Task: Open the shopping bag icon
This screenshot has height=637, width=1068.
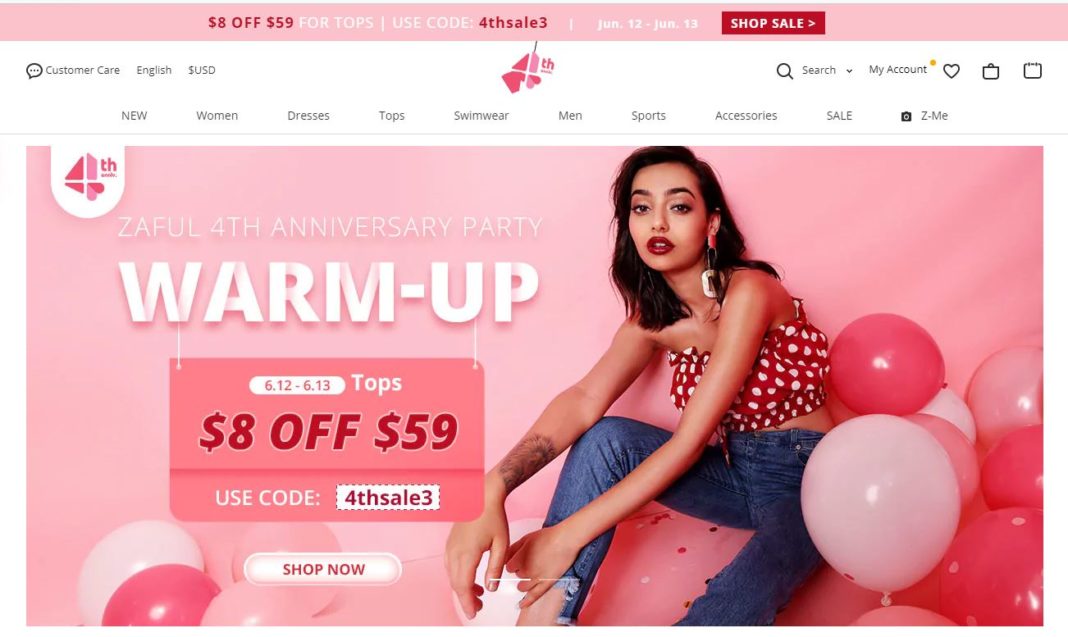Action: click(x=990, y=71)
